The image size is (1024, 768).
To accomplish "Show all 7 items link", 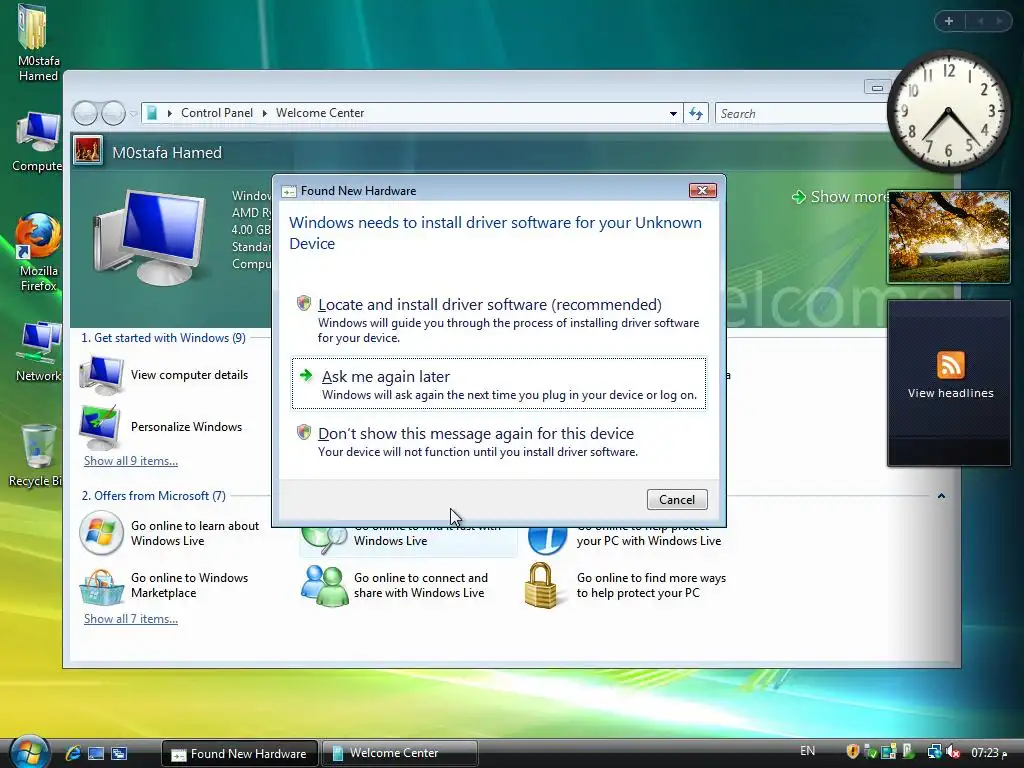I will (x=131, y=618).
